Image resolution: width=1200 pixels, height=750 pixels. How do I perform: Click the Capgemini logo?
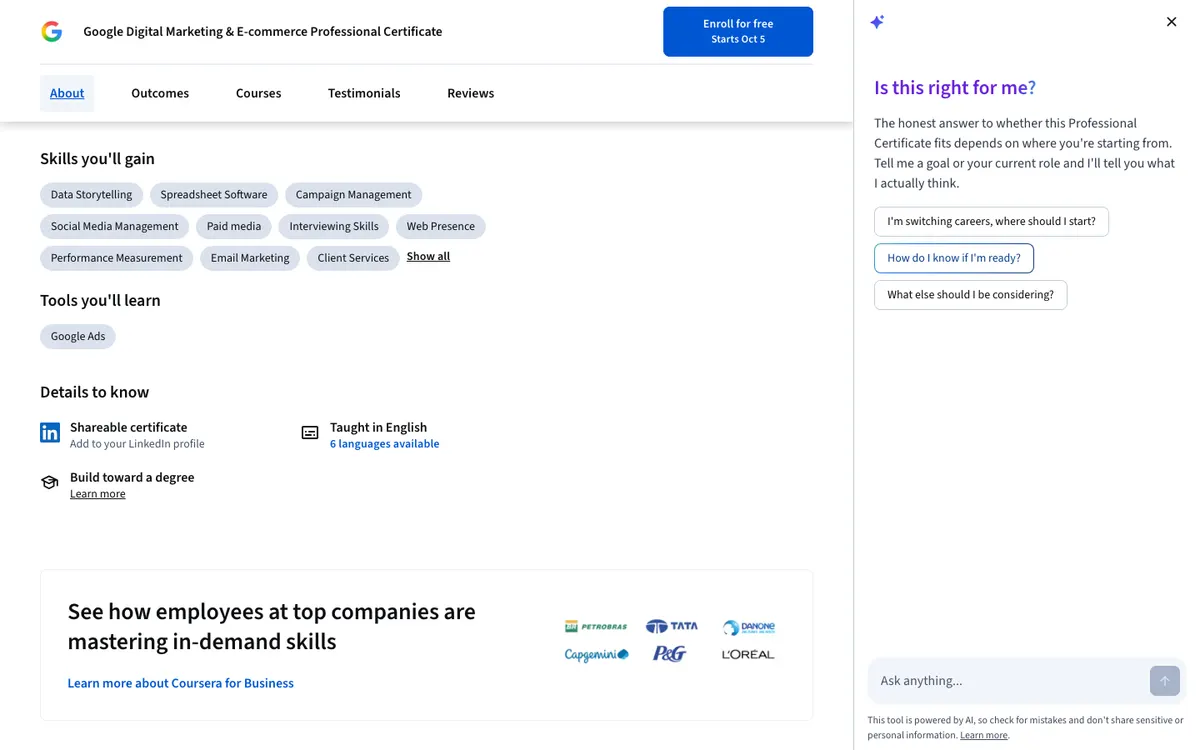click(597, 655)
